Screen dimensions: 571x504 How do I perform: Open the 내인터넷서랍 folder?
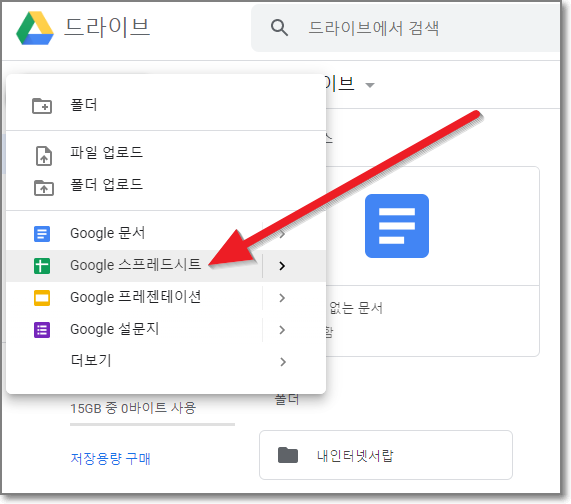(386, 455)
